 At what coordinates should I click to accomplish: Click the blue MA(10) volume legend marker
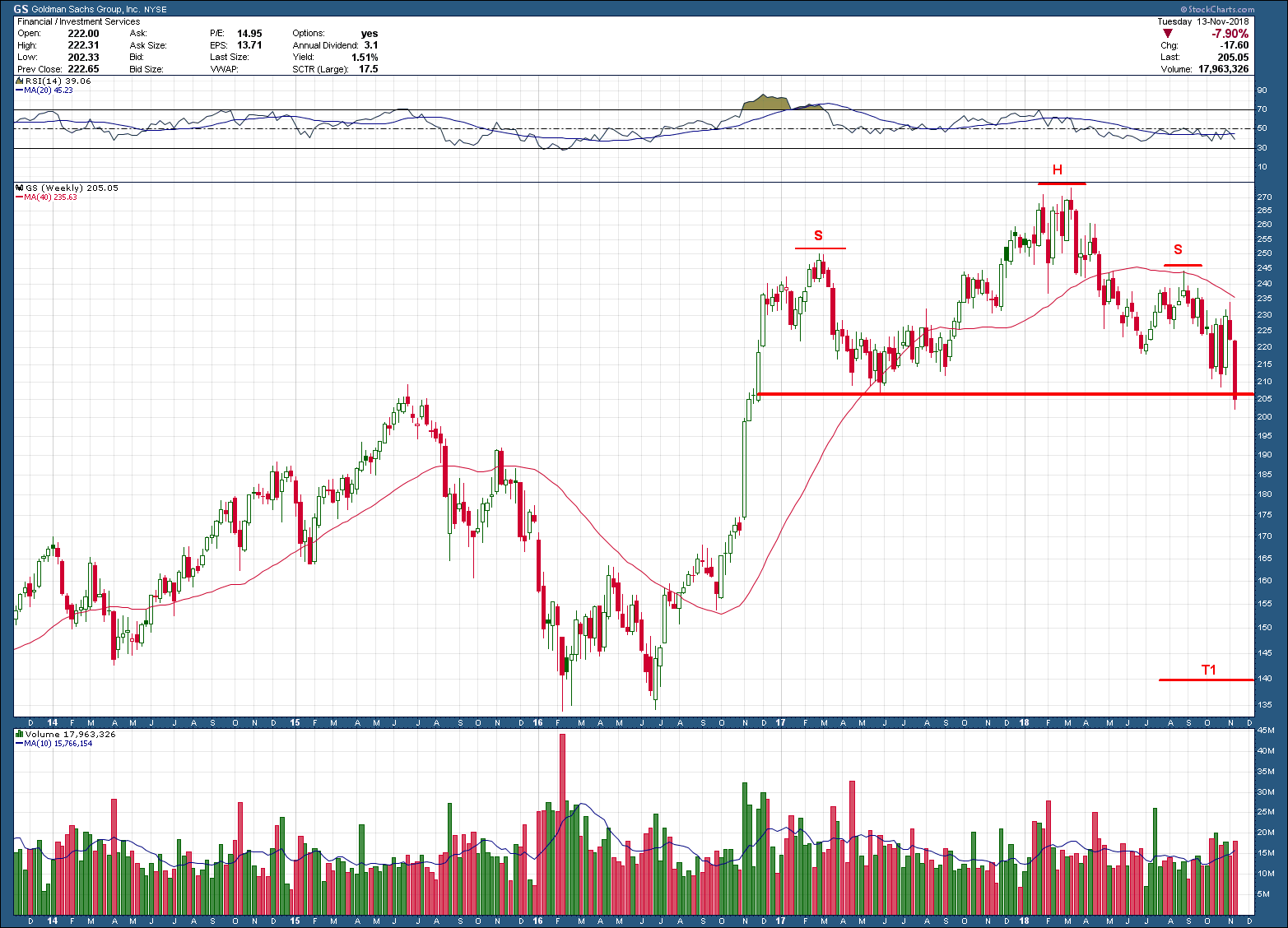[20, 744]
